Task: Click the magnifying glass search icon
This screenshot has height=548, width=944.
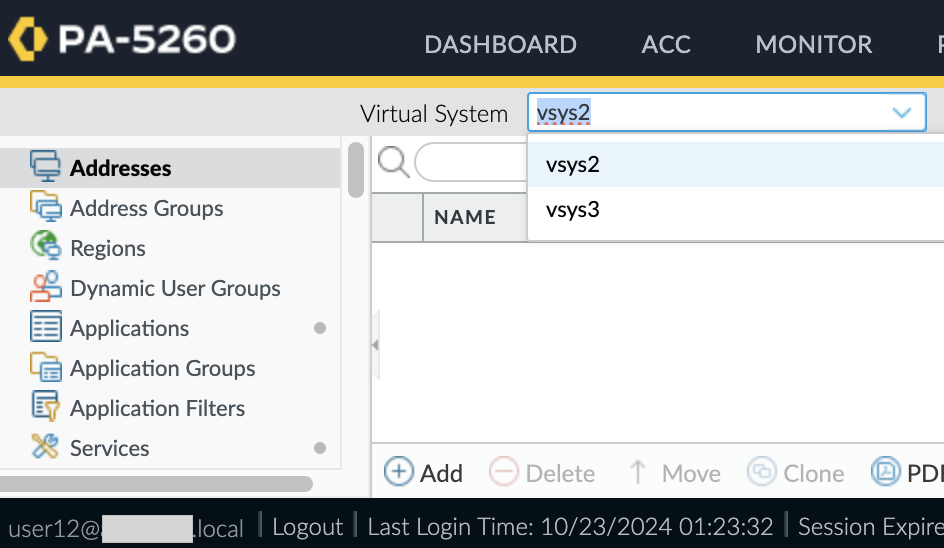Action: 394,162
